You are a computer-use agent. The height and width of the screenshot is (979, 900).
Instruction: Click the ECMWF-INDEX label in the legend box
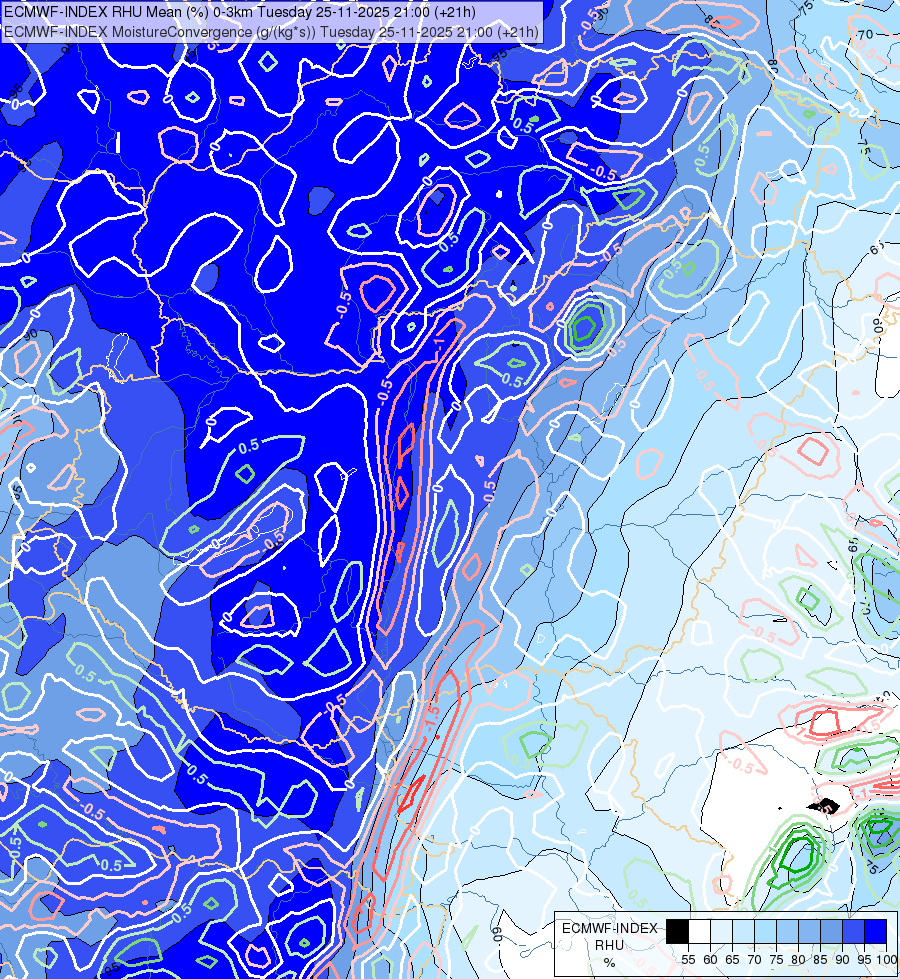point(610,928)
